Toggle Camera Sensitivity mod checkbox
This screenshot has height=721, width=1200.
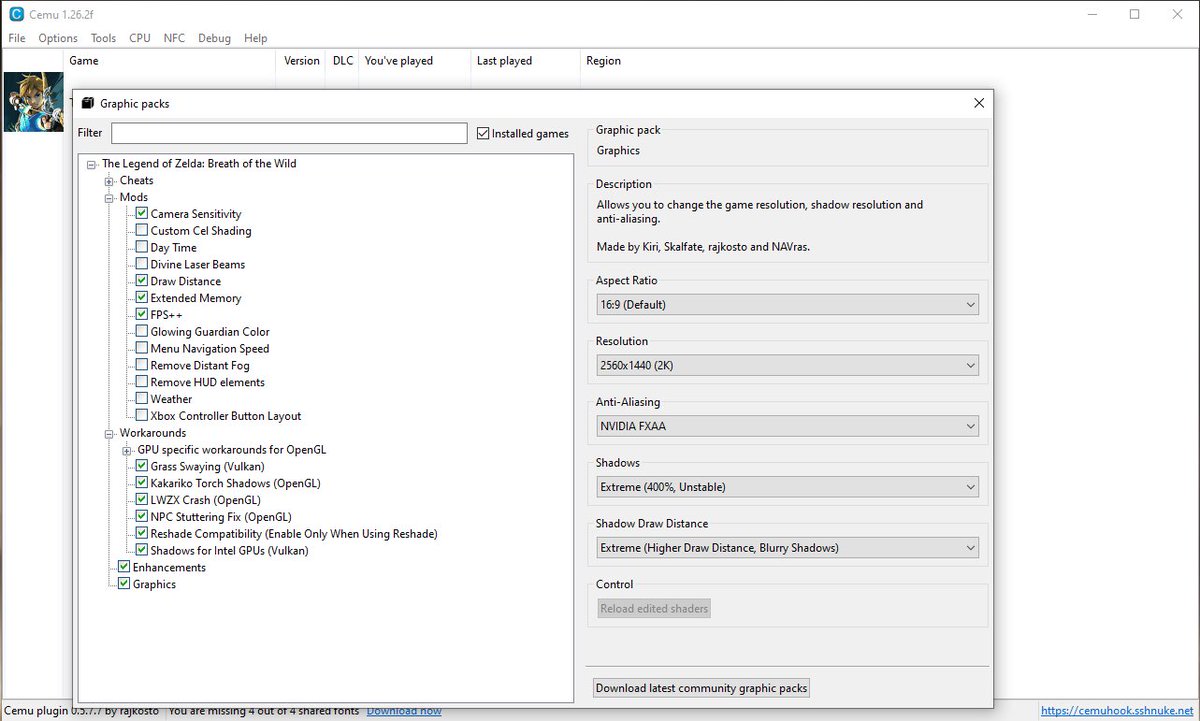click(142, 214)
